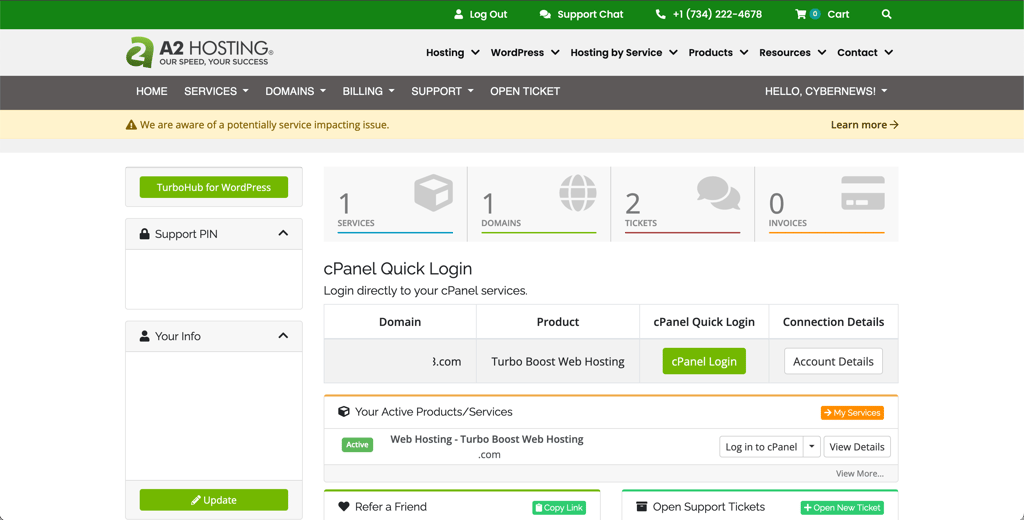Expand the Resources menu
The width and height of the screenshot is (1024, 520).
pyautogui.click(x=792, y=52)
